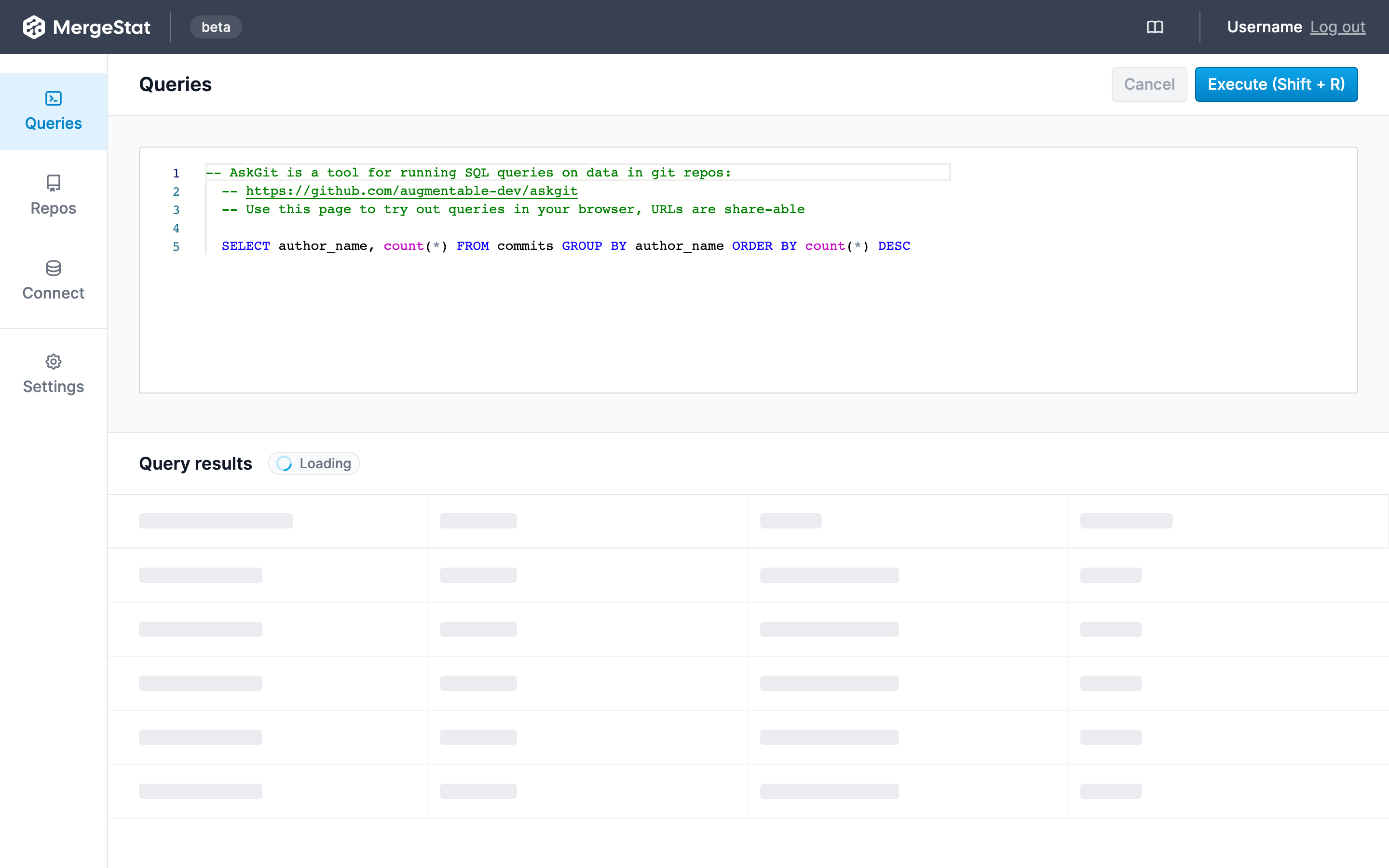
Task: Select line 5 of the query
Action: pos(565,246)
